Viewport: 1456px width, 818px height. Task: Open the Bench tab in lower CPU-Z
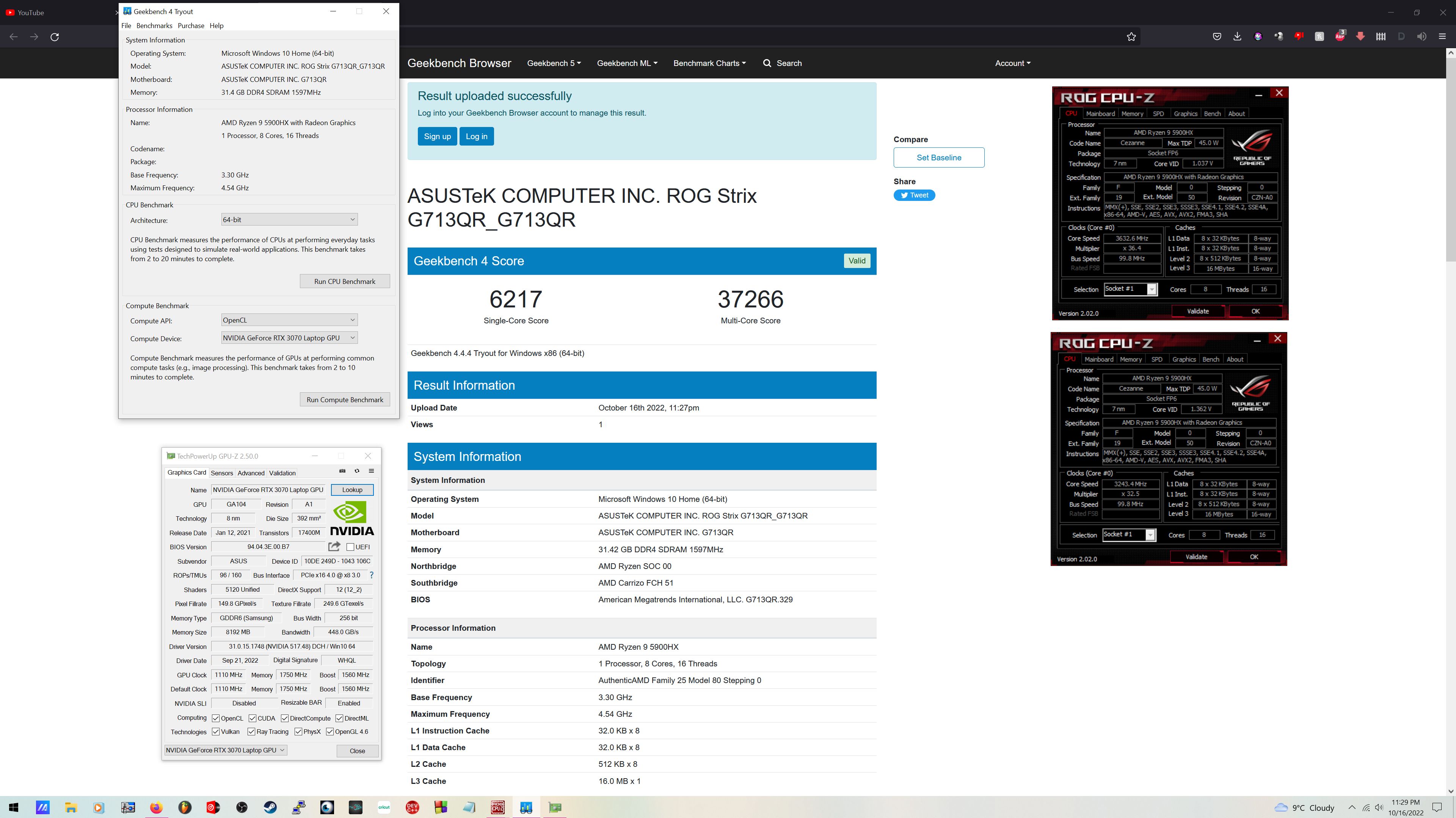click(1211, 359)
